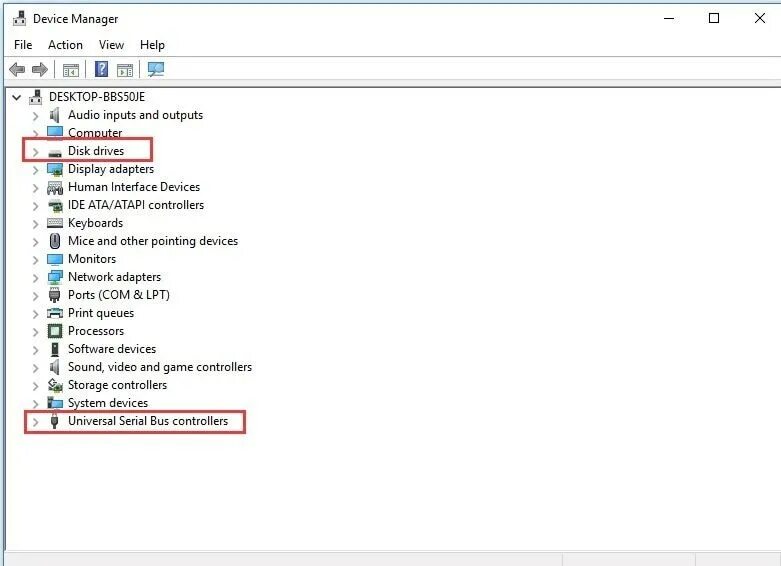Select IDE ATA/ATAPI controllers label
Screen dimensions: 781x566
pos(136,205)
